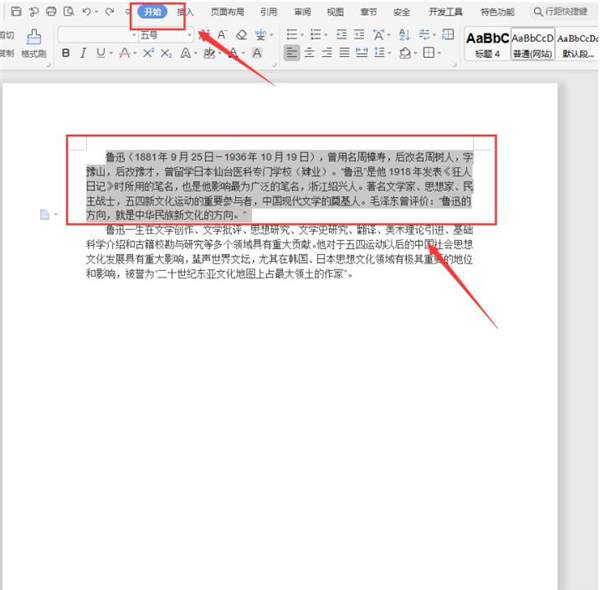Open the font settings dialog launcher
Image resolution: width=600 pixels, height=590 pixels.
[274, 65]
